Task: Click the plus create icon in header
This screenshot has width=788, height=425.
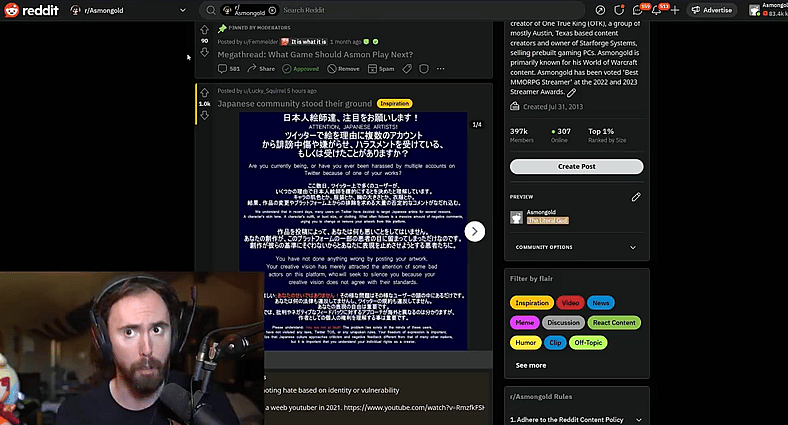Action: (x=675, y=10)
